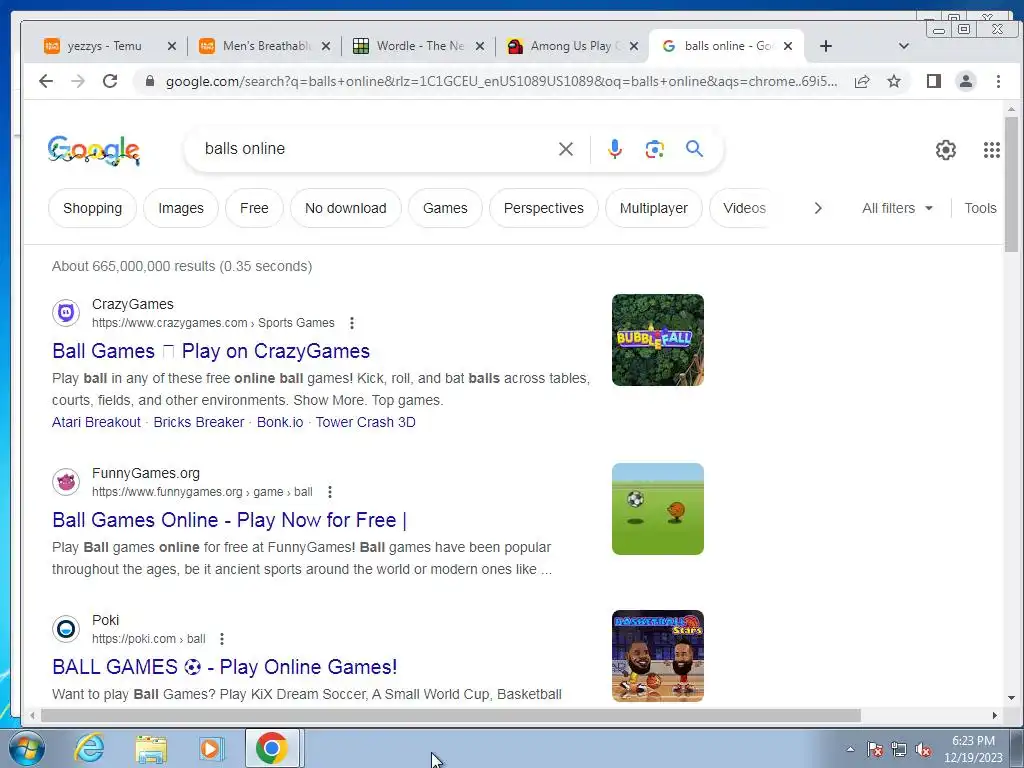Apply the No download filter
The image size is (1024, 768).
[x=345, y=208]
